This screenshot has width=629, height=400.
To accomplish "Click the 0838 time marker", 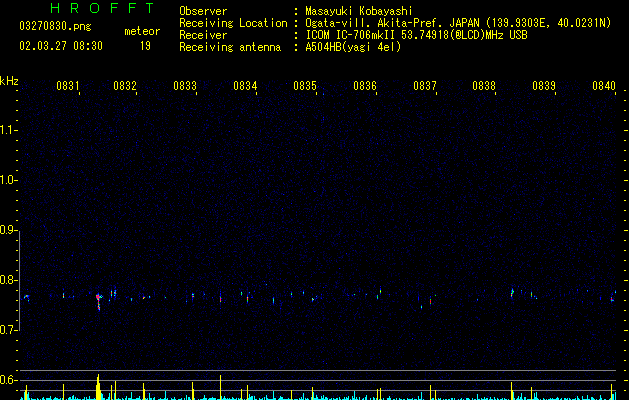I will coord(484,86).
